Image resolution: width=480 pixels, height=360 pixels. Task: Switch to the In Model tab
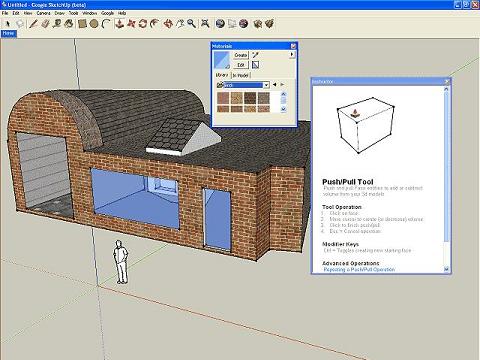point(241,75)
